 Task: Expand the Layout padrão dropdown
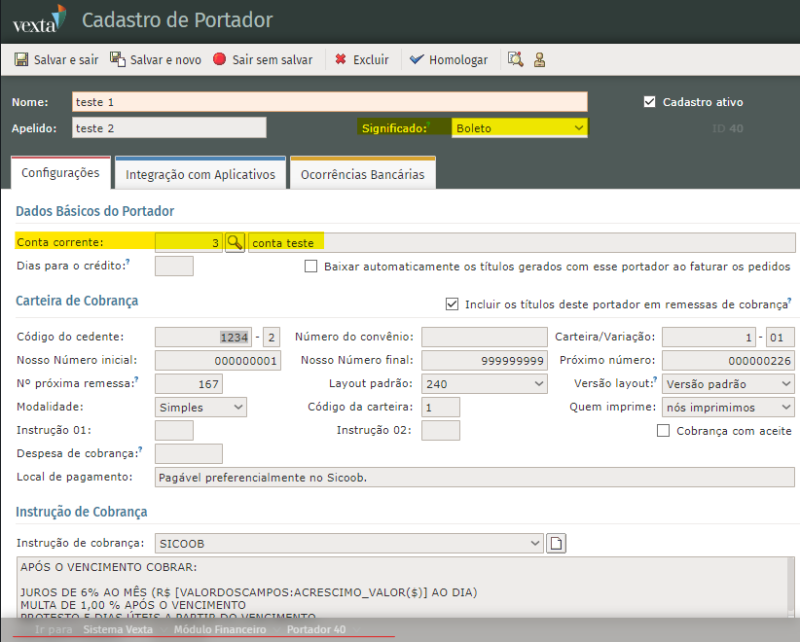pyautogui.click(x=483, y=384)
